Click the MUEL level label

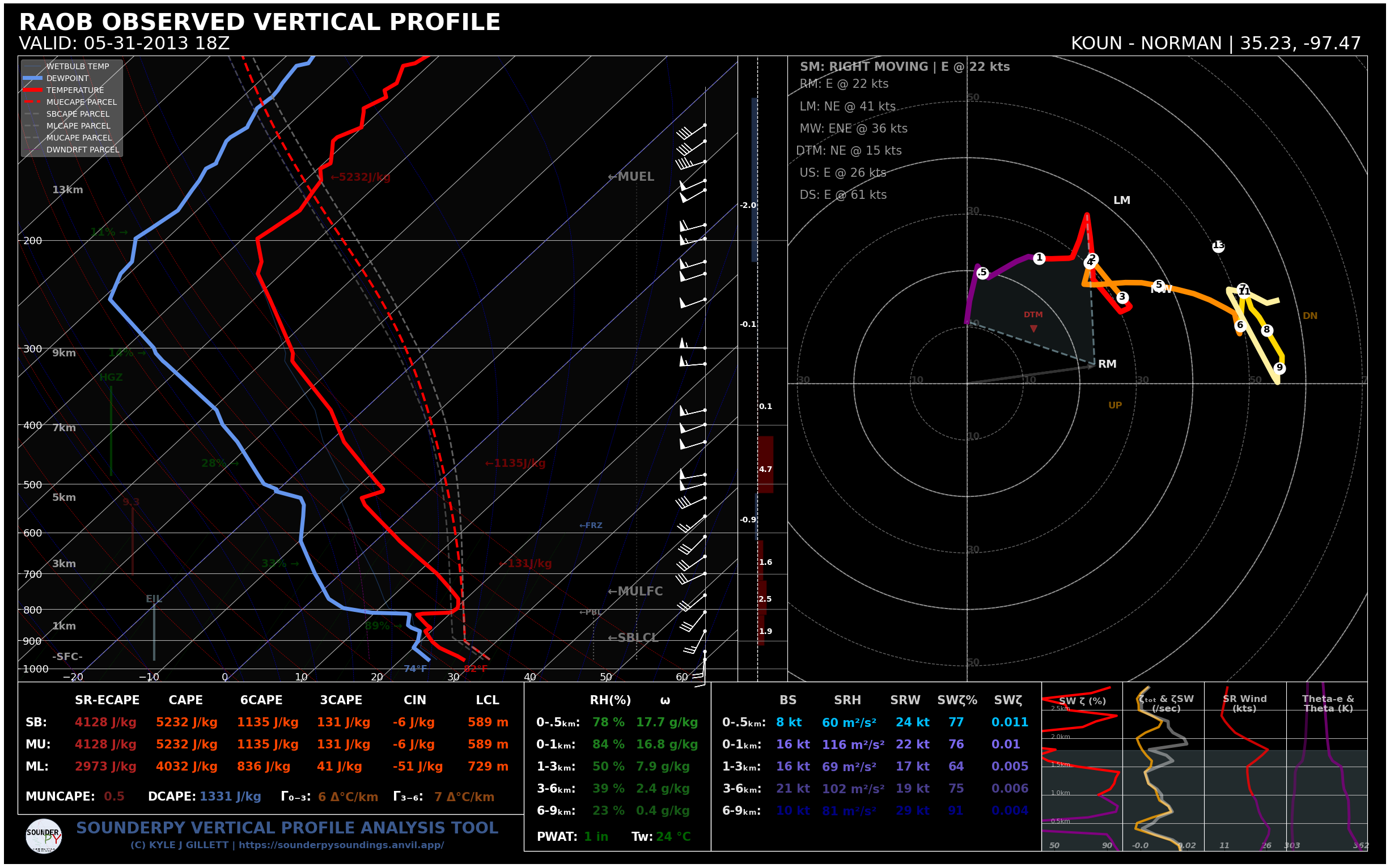click(x=631, y=177)
